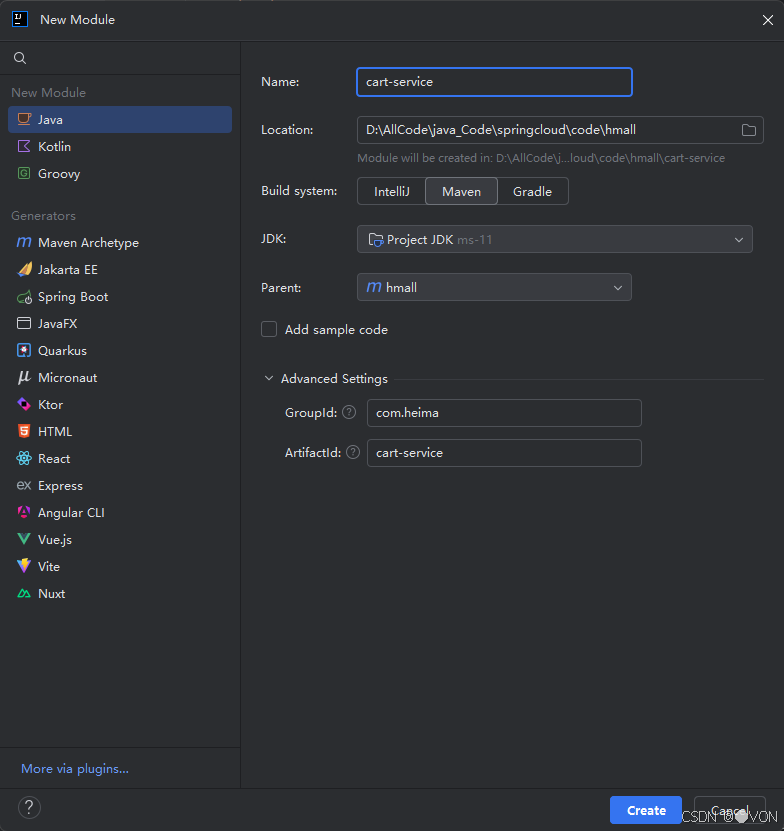784x831 pixels.
Task: Click the HTML list entry text
Action: pyautogui.click(x=55, y=431)
